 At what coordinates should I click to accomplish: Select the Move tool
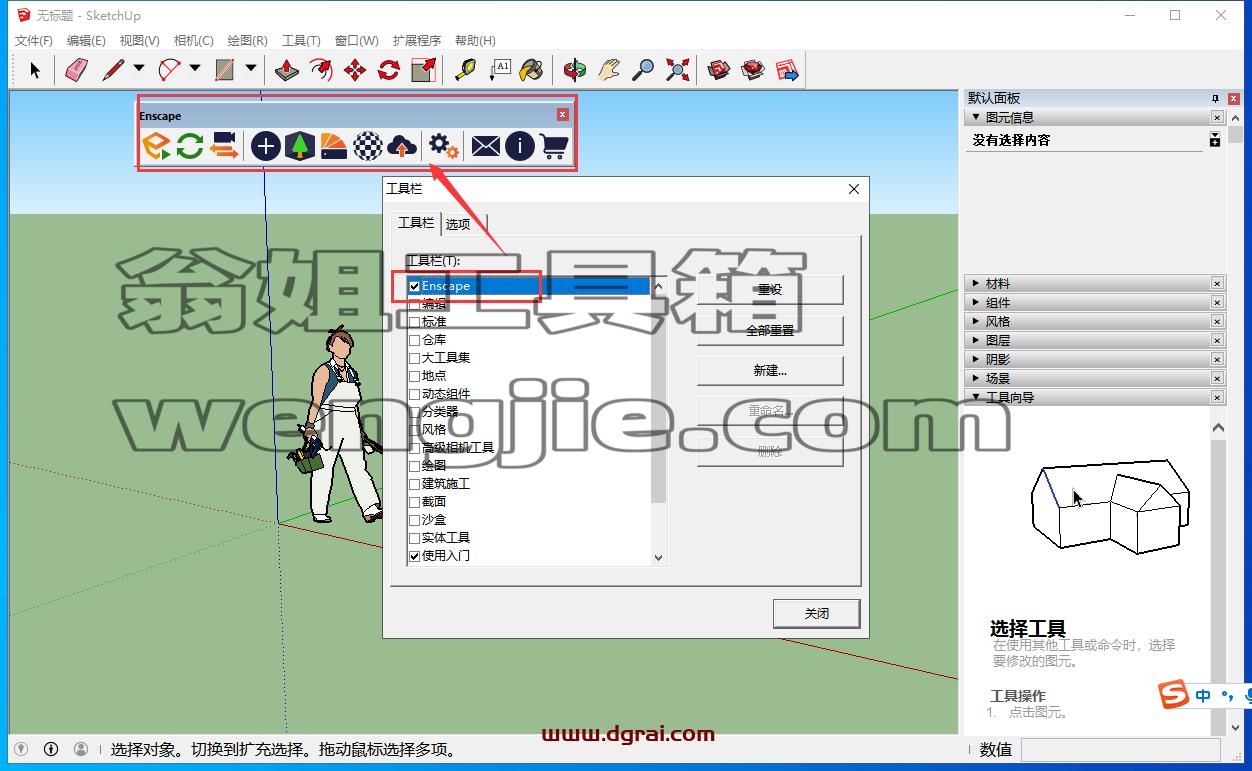tap(355, 69)
